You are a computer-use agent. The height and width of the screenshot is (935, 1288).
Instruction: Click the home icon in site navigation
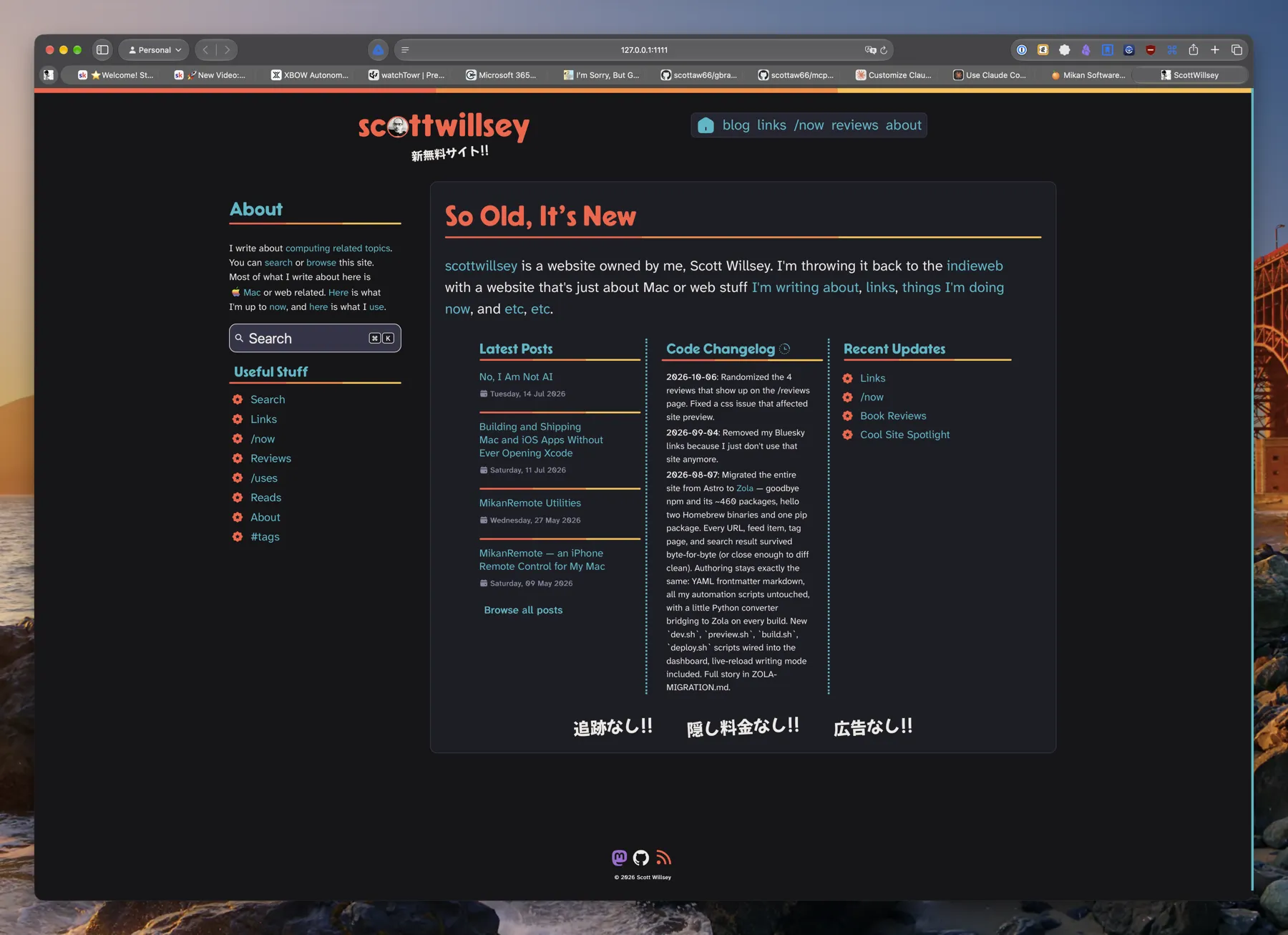[x=706, y=125]
